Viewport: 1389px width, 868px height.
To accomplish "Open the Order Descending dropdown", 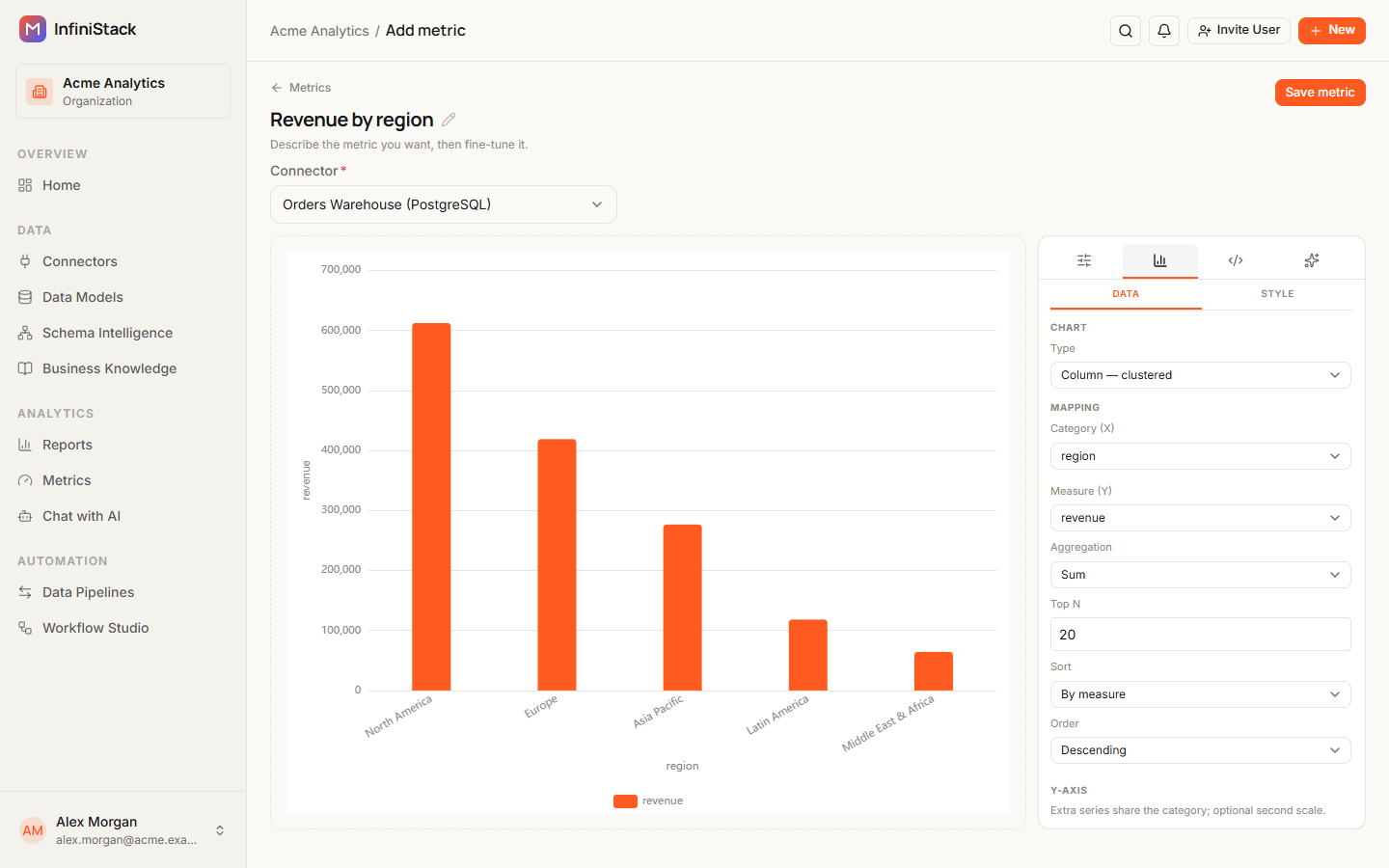I will coord(1200,750).
